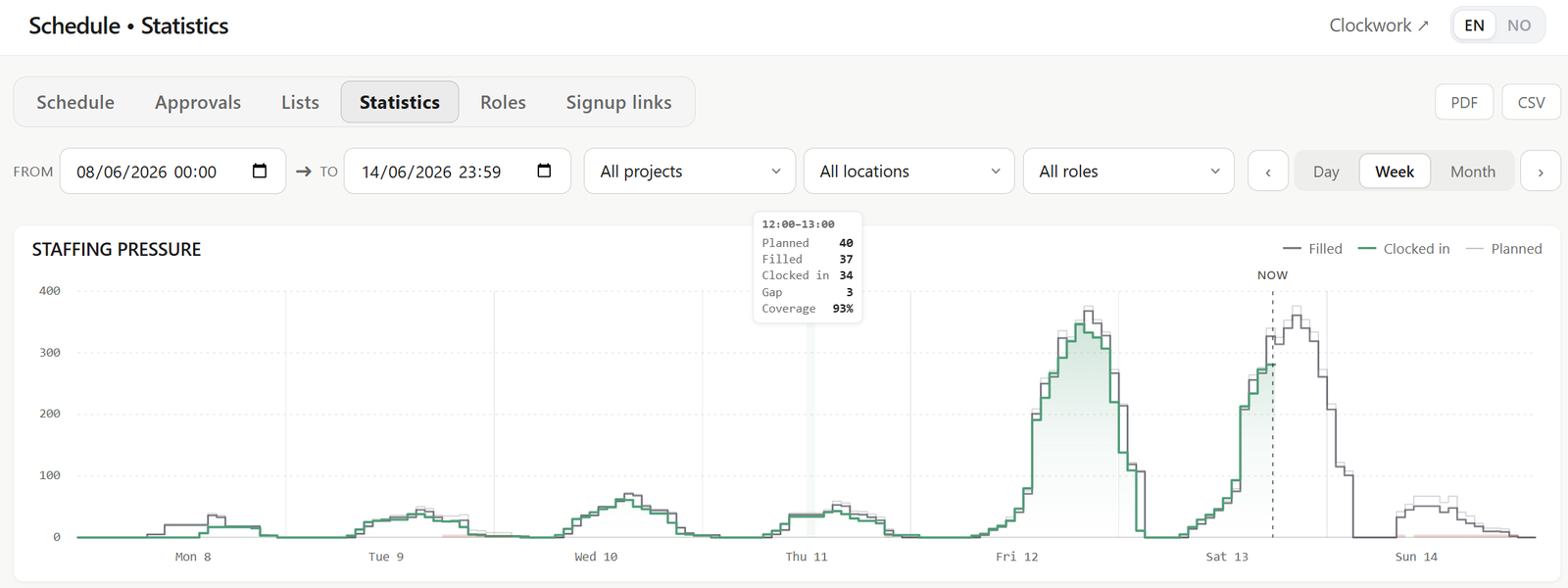The image size is (1568, 588).
Task: Open the Lists tab
Action: pyautogui.click(x=300, y=102)
